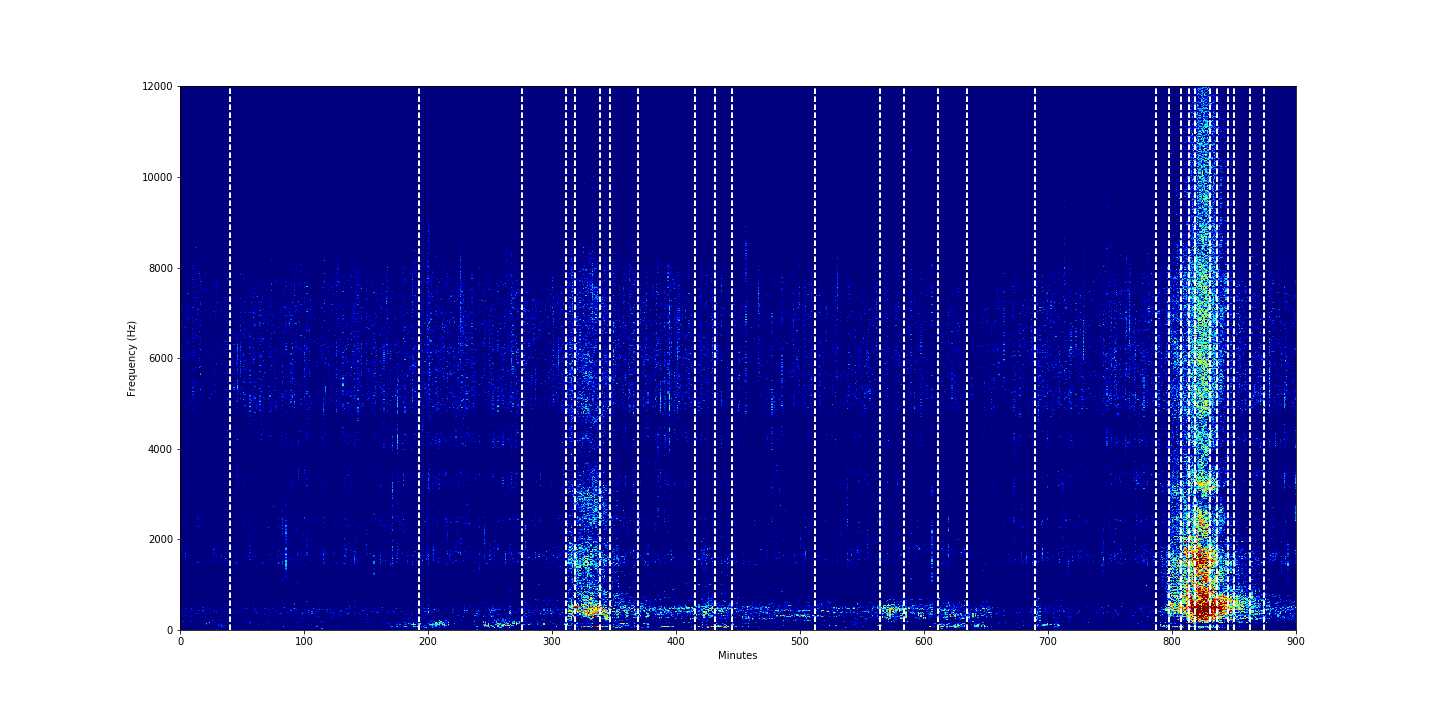Select the 300 tick label on the Minutes axis

tap(552, 641)
